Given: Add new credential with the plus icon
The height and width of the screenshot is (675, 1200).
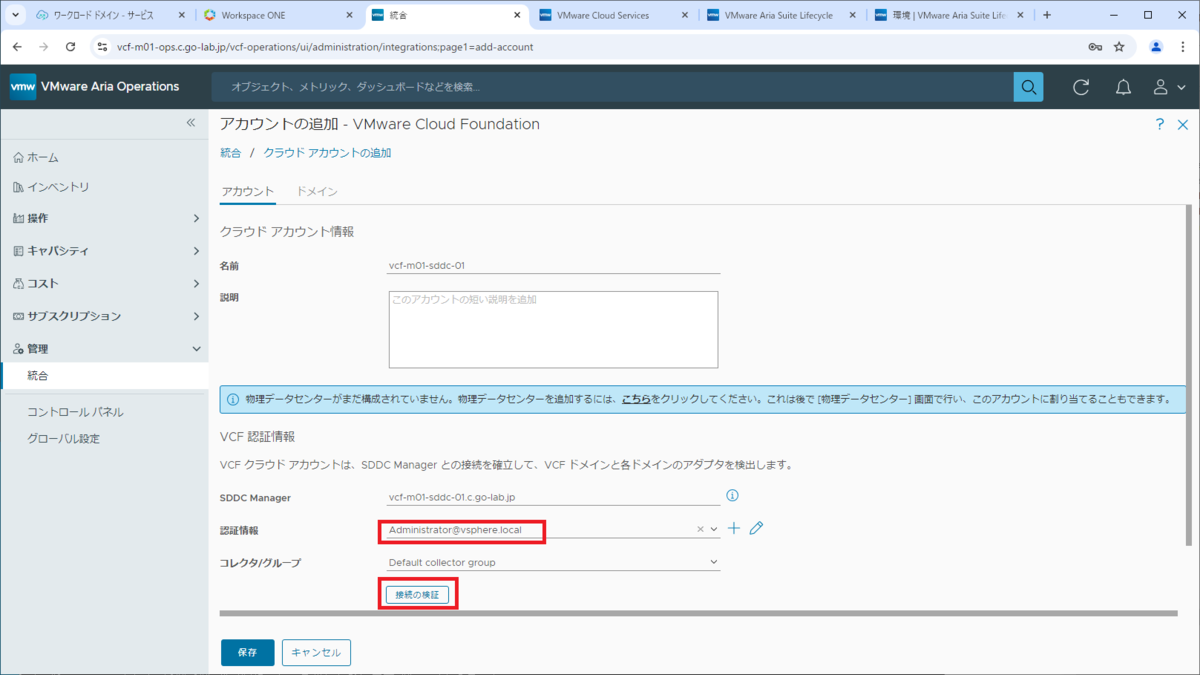Looking at the screenshot, I should coord(734,528).
